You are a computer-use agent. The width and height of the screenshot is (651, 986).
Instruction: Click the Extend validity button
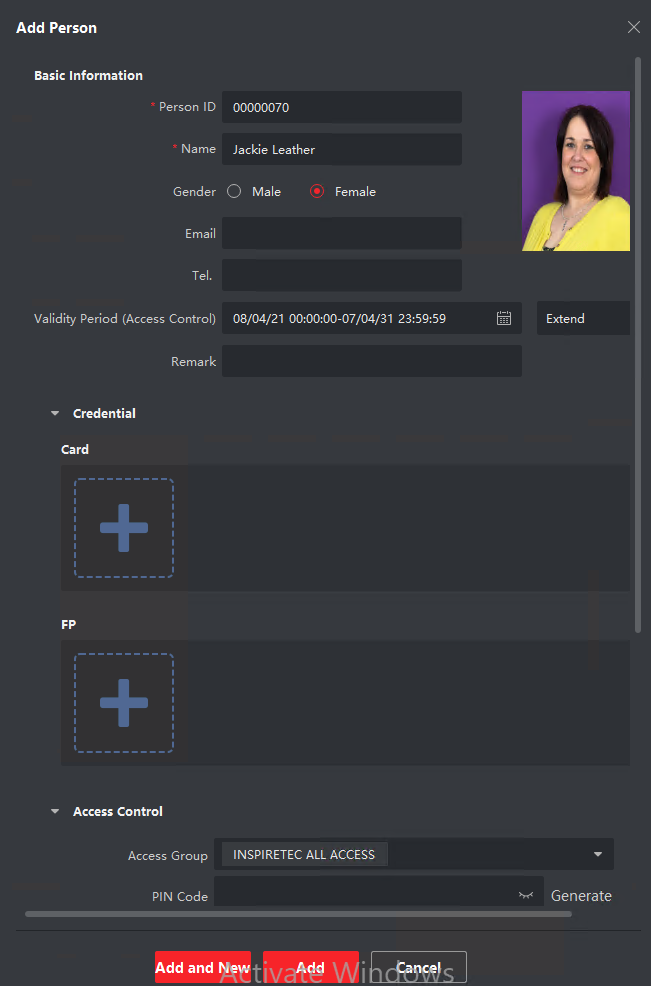pyautogui.click(x=583, y=318)
